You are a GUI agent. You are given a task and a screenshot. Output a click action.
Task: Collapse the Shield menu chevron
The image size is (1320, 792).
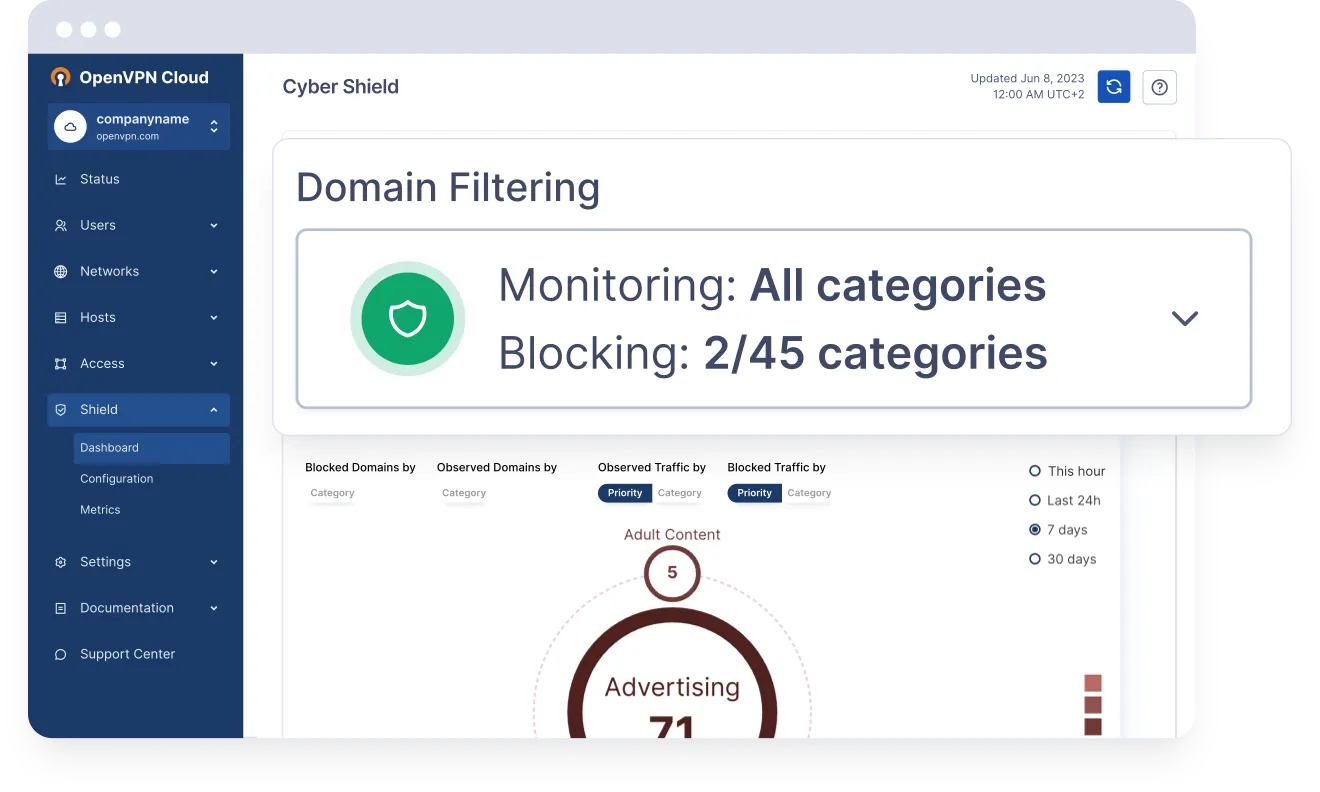pos(214,410)
